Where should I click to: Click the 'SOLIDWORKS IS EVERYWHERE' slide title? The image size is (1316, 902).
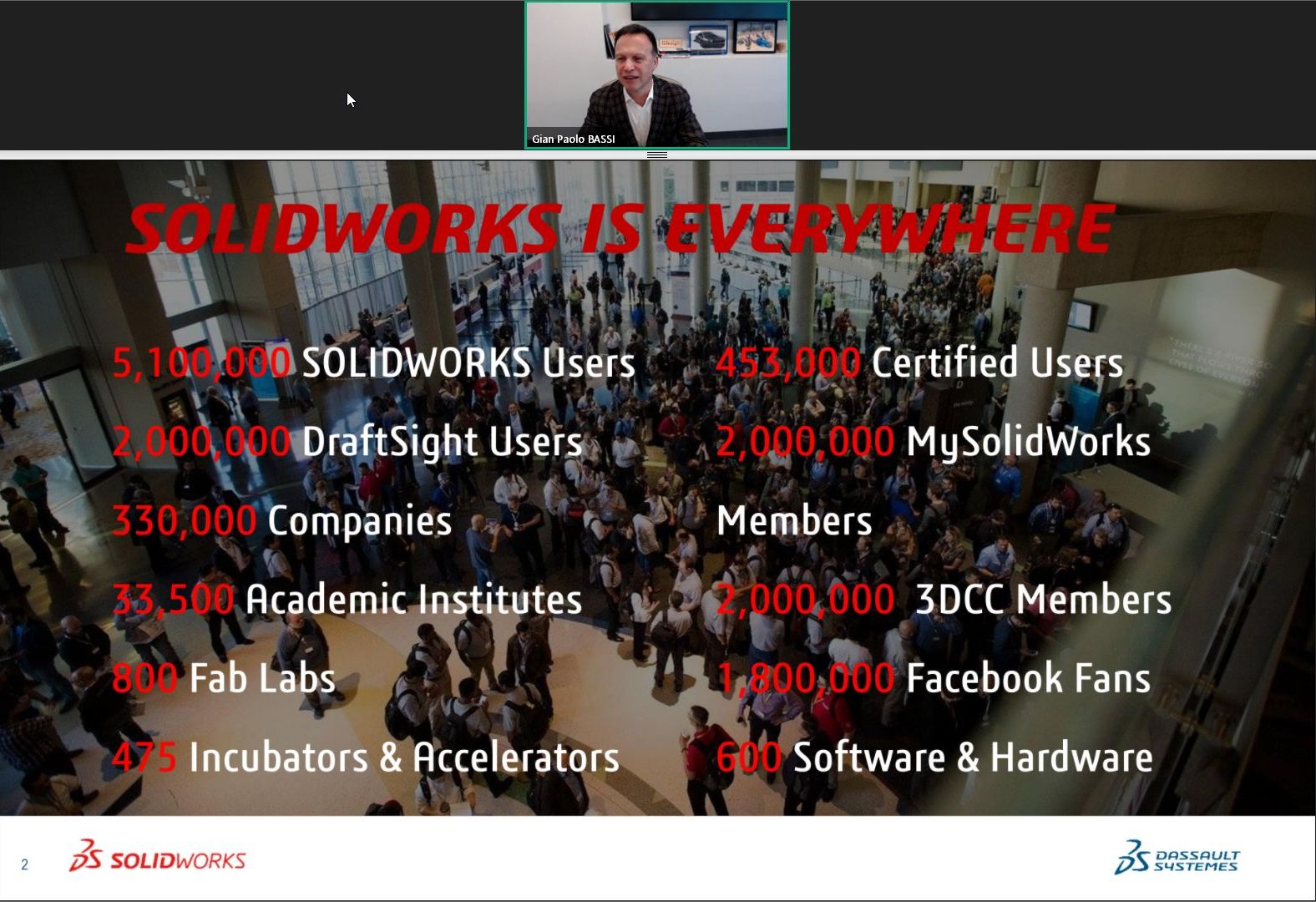click(620, 228)
